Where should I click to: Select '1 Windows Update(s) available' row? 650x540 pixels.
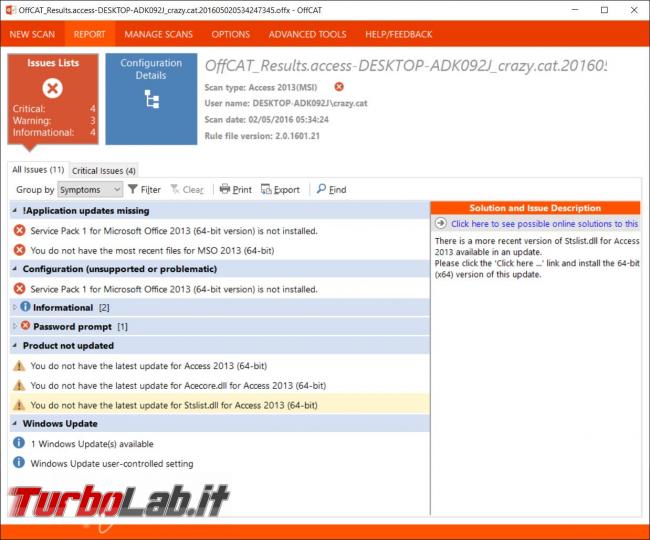(220, 443)
